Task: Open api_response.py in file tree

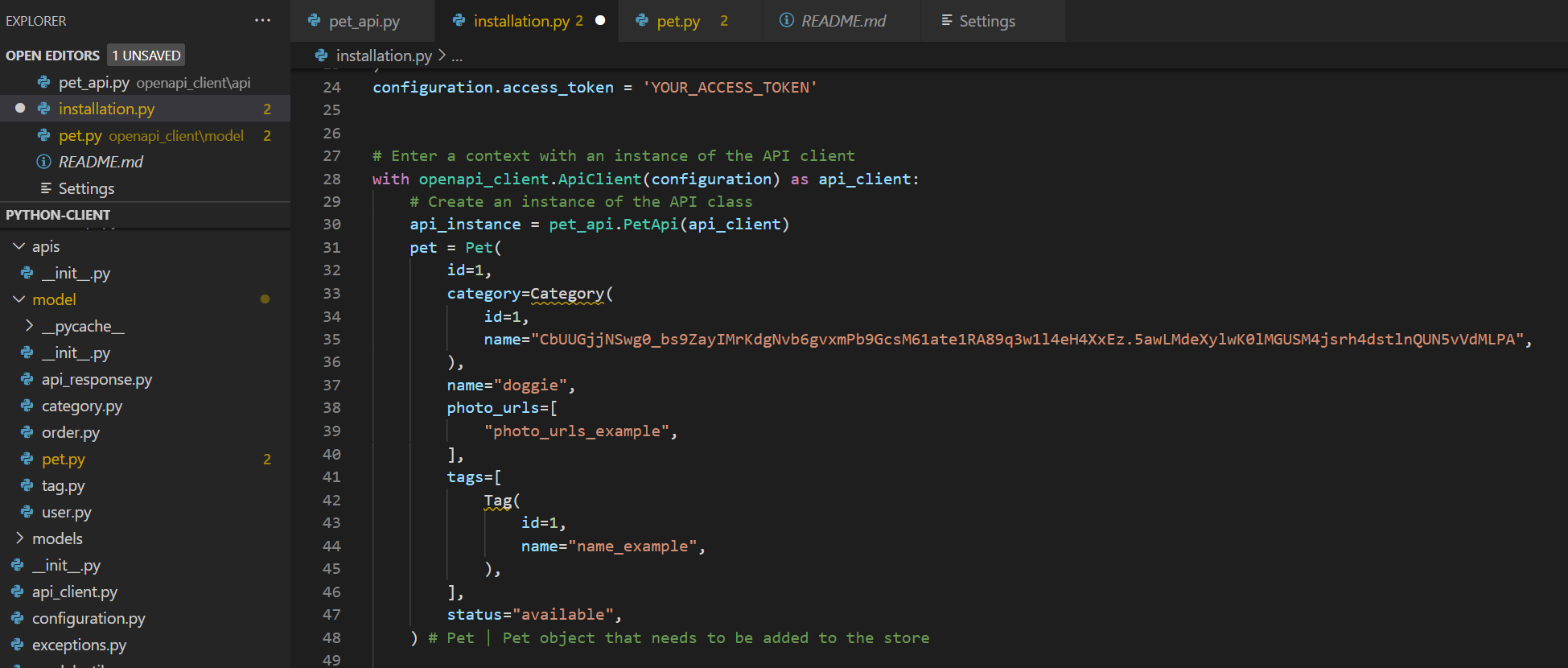Action: pos(145,379)
